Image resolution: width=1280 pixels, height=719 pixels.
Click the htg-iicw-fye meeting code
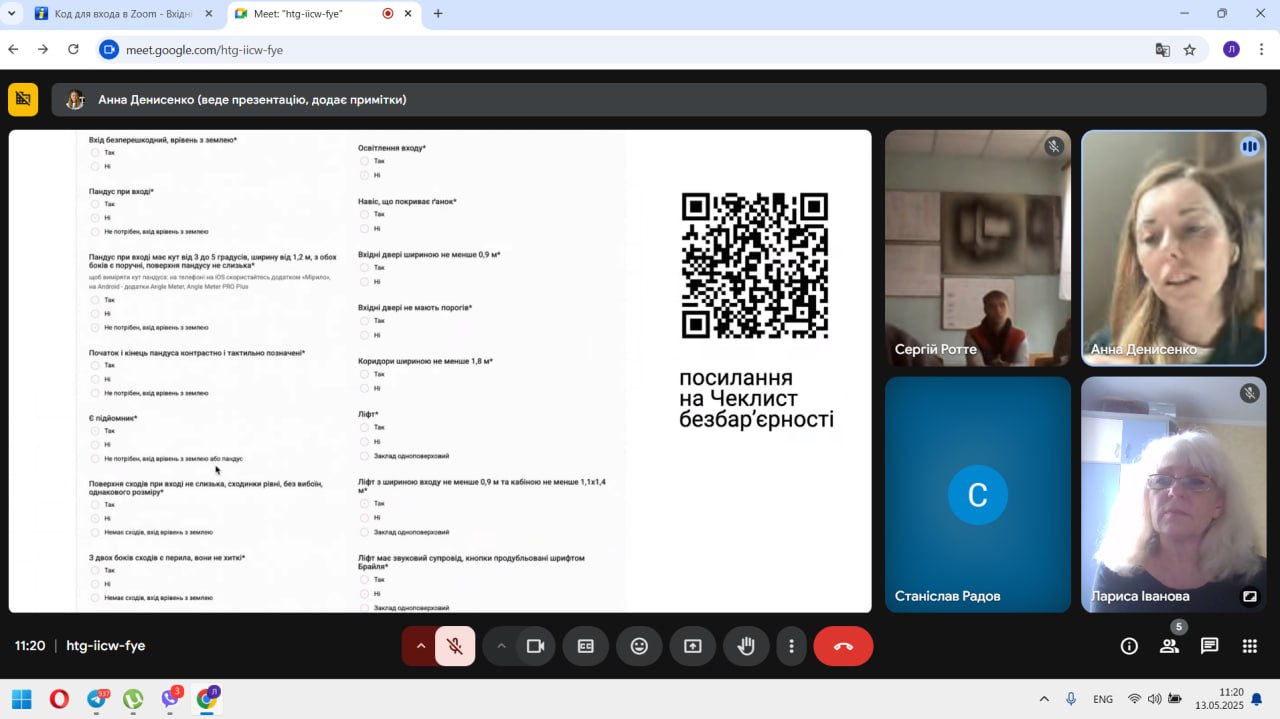tap(106, 646)
